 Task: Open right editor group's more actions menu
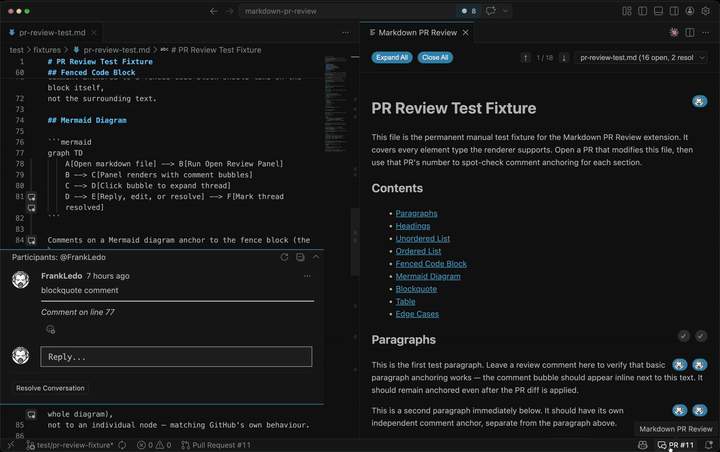click(x=706, y=33)
